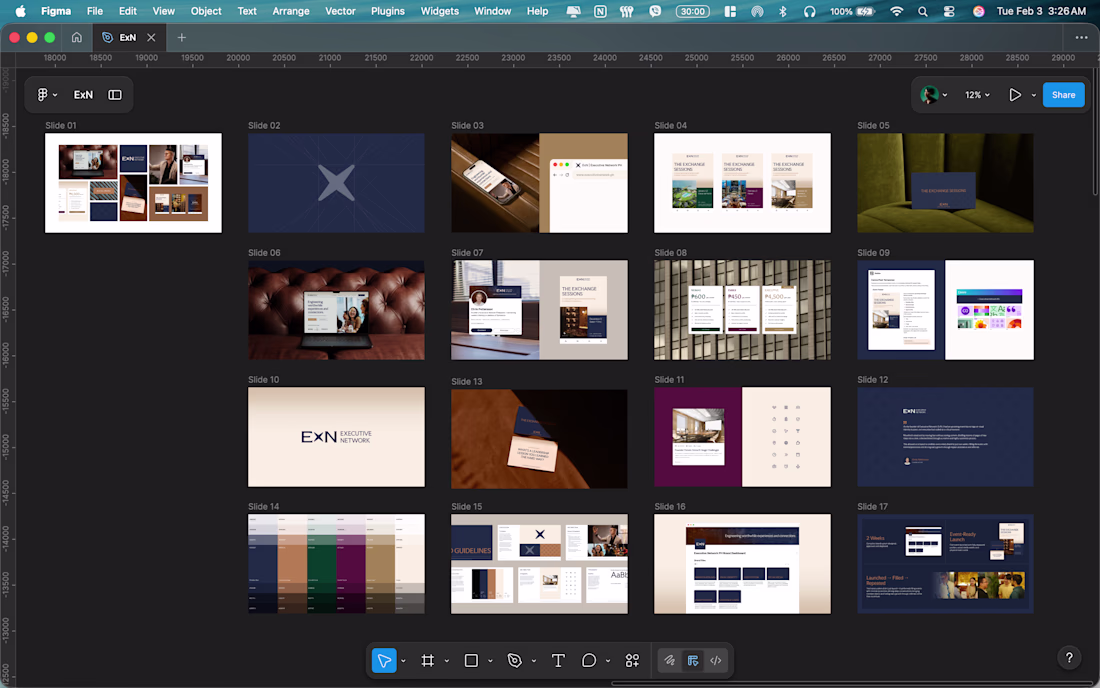Select the Comment tool

click(589, 661)
